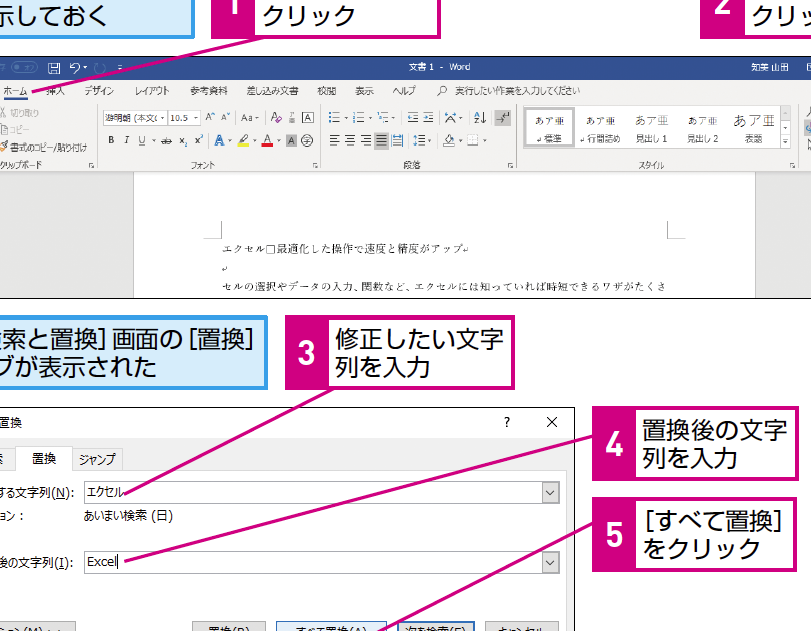Viewport: 811px width, 631px height.
Task: Toggle underline formatting
Action: (140, 138)
